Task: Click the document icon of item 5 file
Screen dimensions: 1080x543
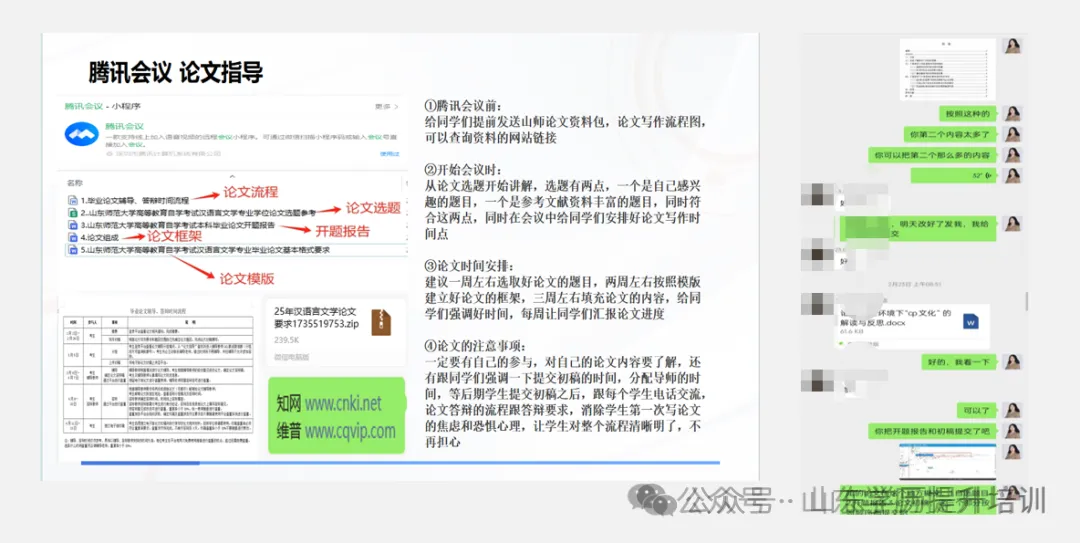Action: (73, 250)
